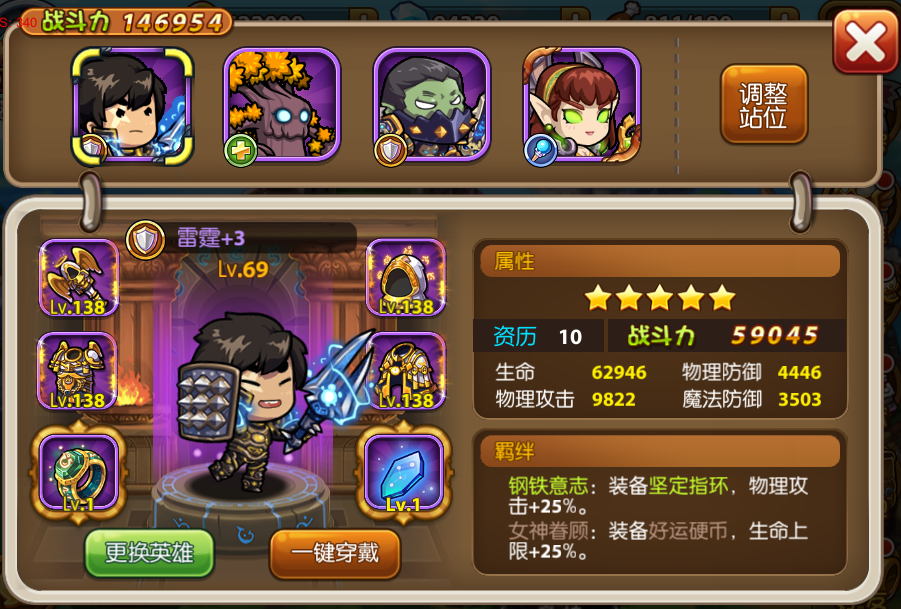Viewport: 901px width, 609px height.
Task: Select the black-haired warrior hero portrait
Action: click(132, 106)
